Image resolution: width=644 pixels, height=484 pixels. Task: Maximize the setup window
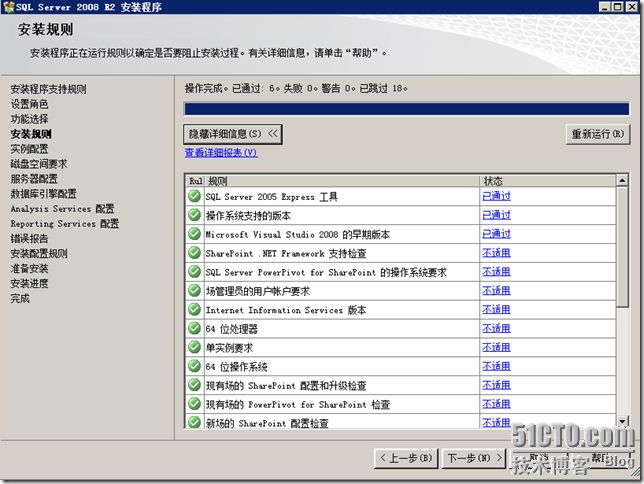click(x=617, y=7)
